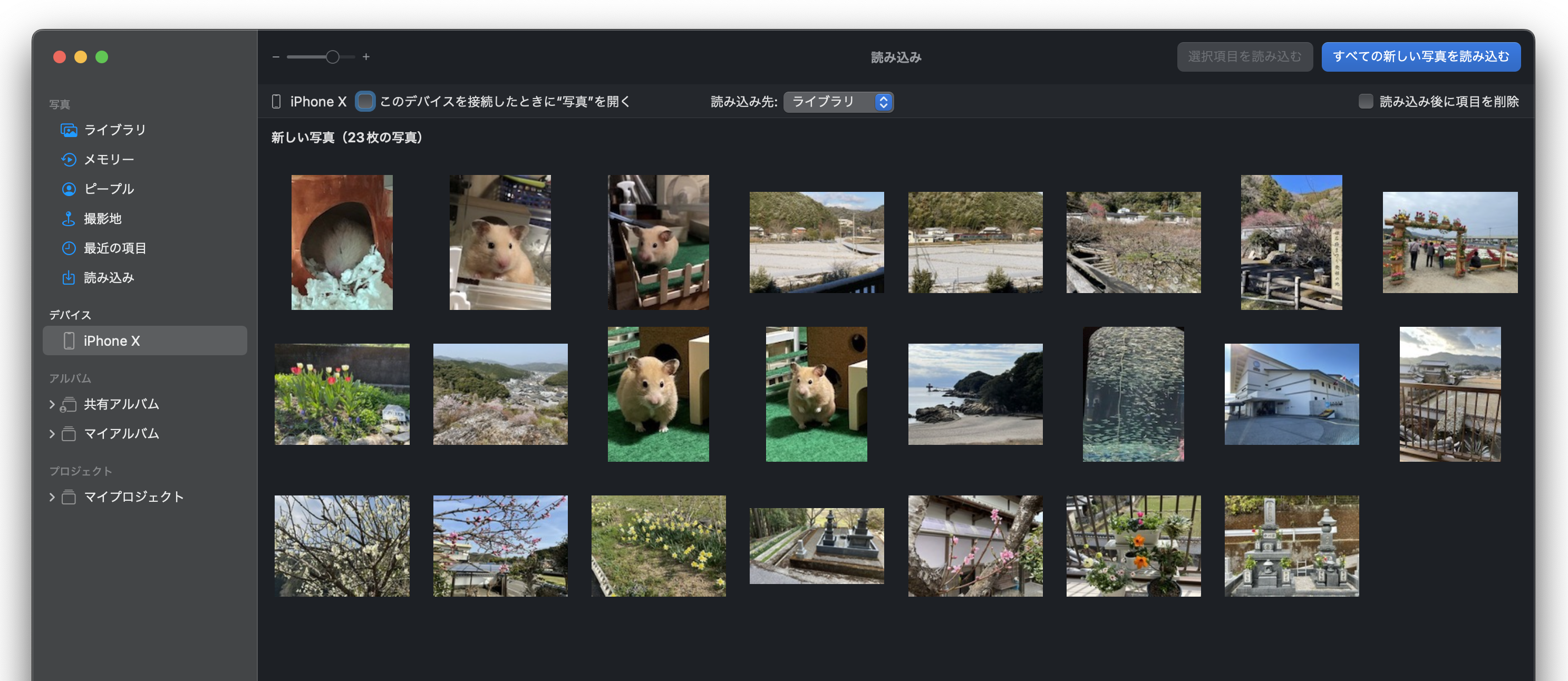
Task: Open the import destination ライブラリ dropdown
Action: [x=838, y=102]
